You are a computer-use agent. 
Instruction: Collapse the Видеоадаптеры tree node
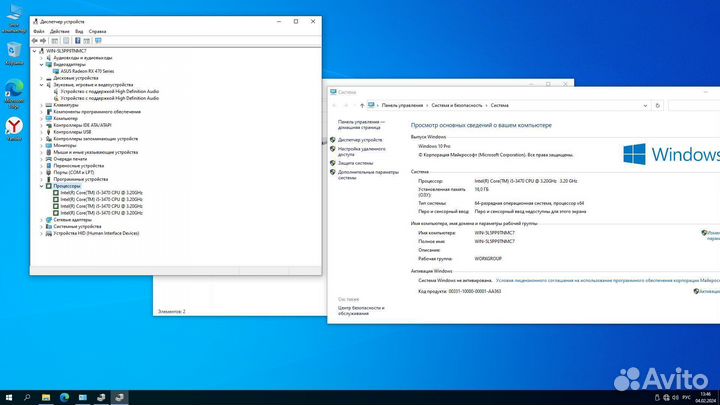pos(42,65)
